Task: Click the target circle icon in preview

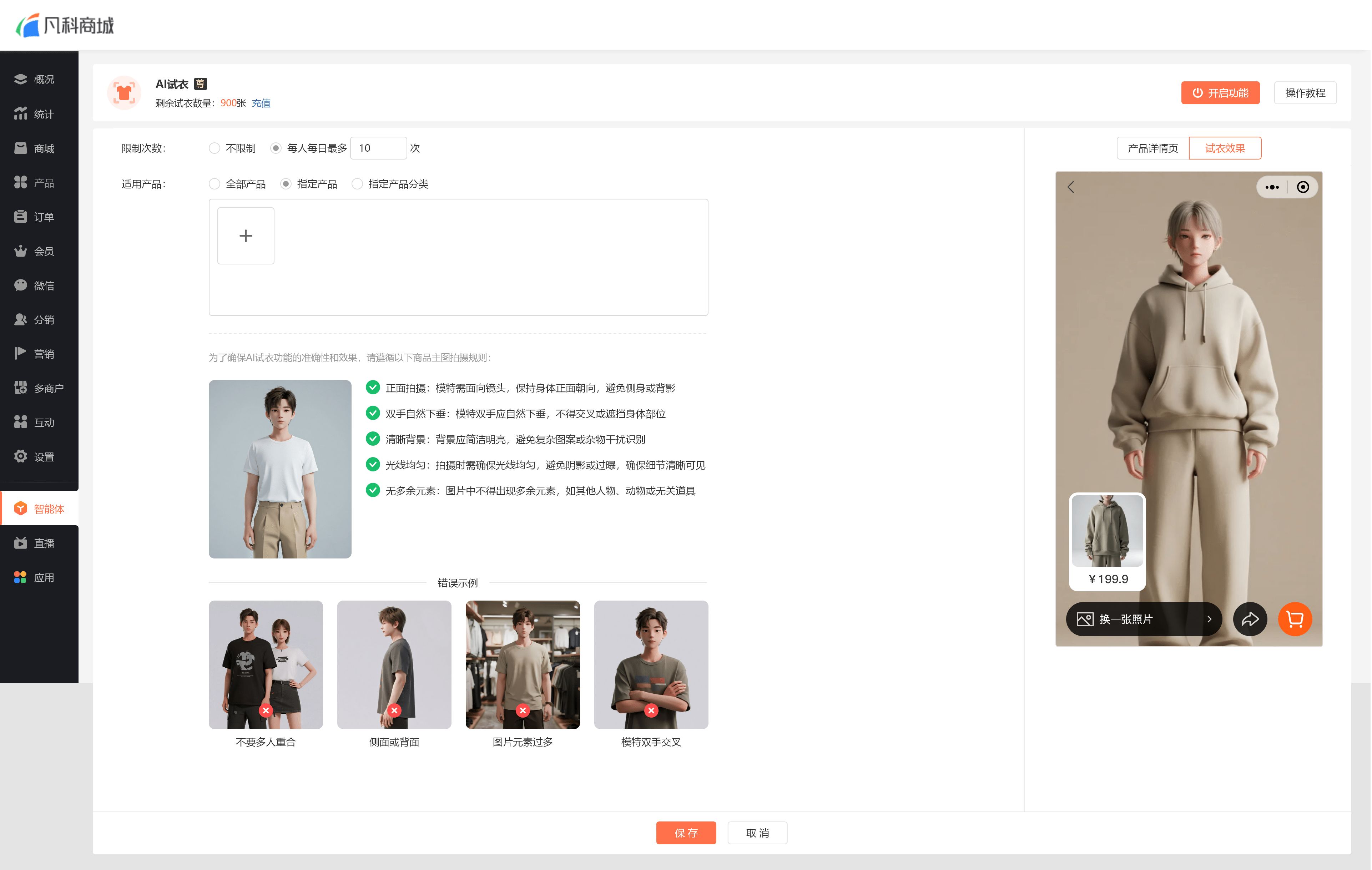Action: pyautogui.click(x=1302, y=187)
